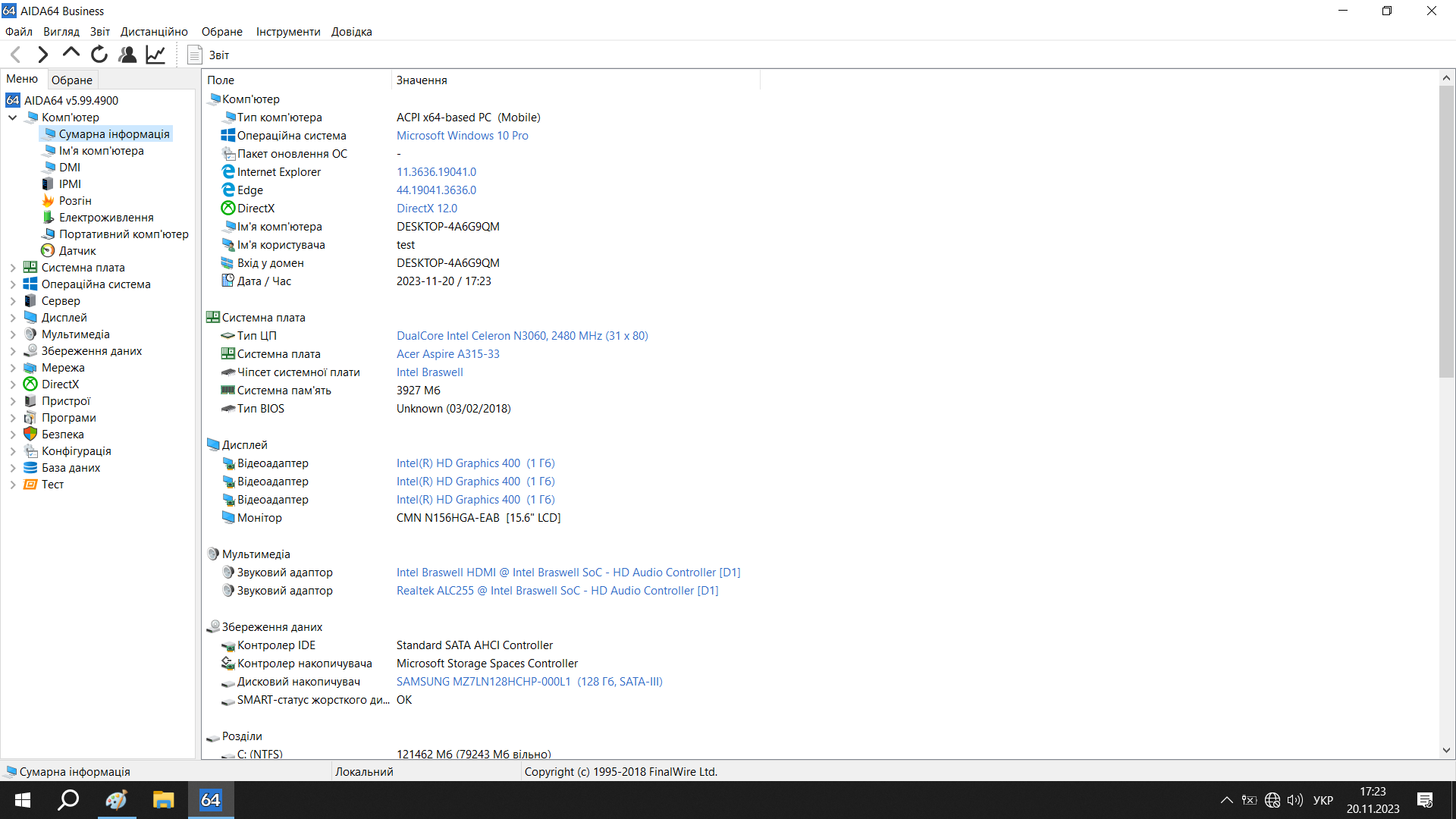This screenshot has height=819, width=1456.
Task: Open the SAMSUNG MZ7LN128HCHP-000L1 link
Action: coord(529,682)
